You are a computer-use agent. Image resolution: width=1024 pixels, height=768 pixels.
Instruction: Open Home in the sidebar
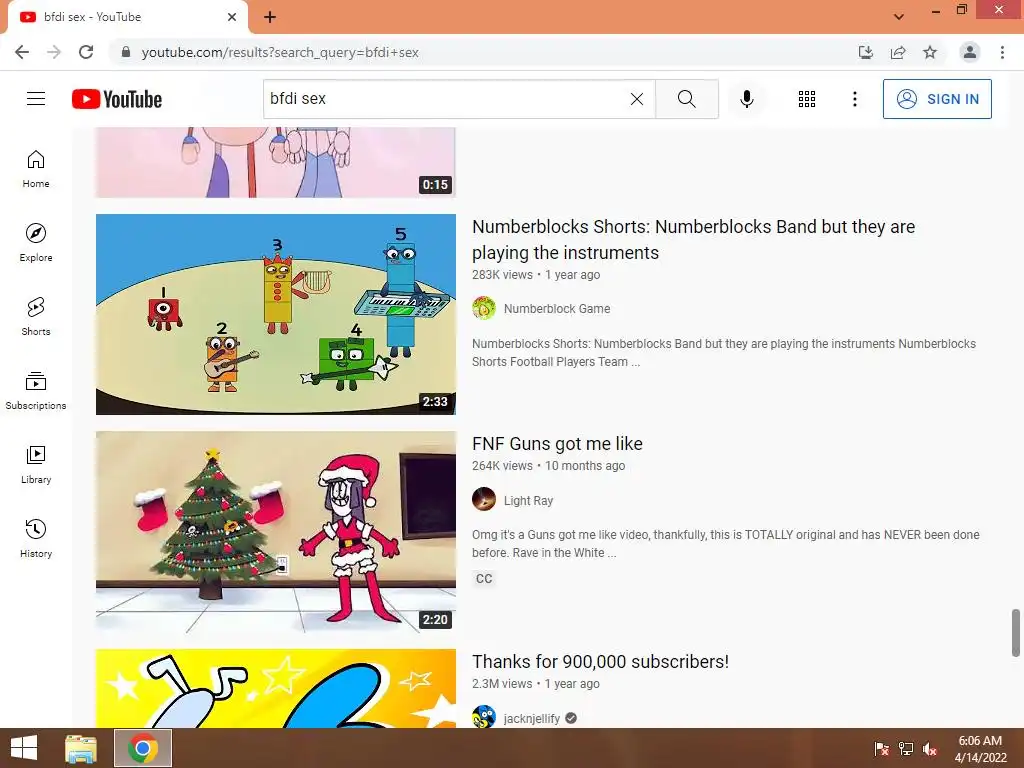click(36, 168)
